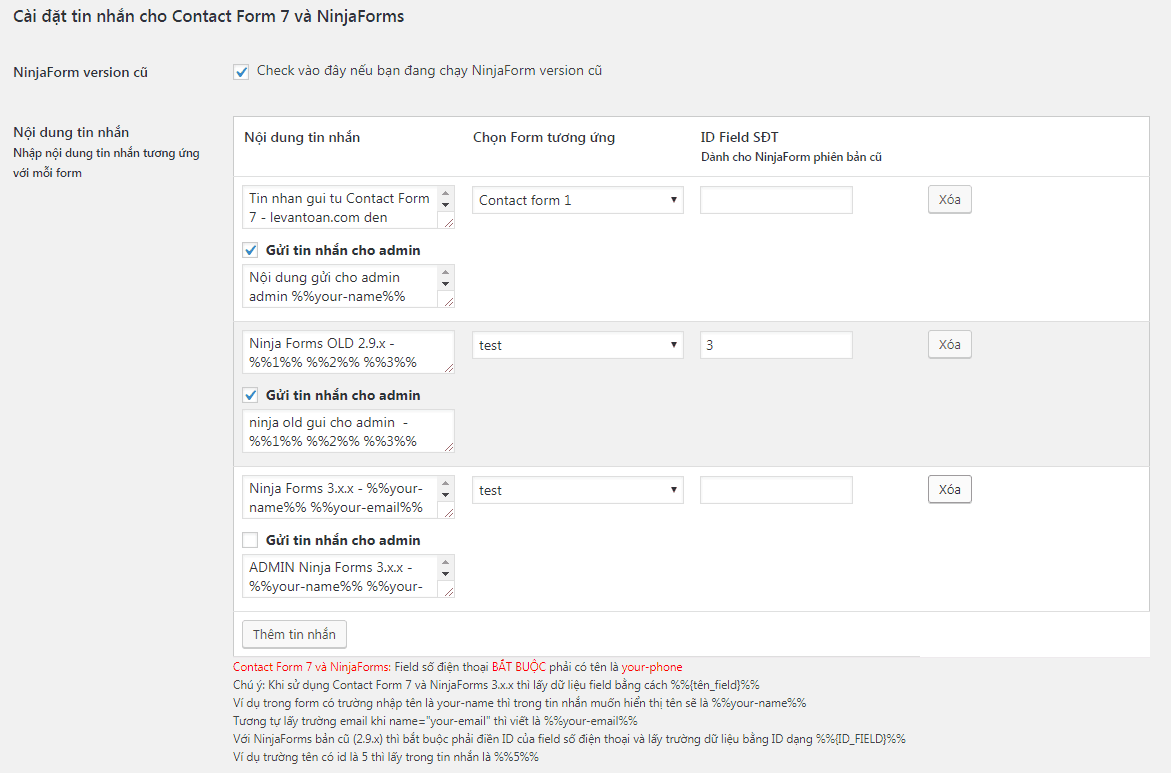
Task: Click Xóa on the Ninja Forms OLD 2.9.x row
Action: pyautogui.click(x=948, y=344)
